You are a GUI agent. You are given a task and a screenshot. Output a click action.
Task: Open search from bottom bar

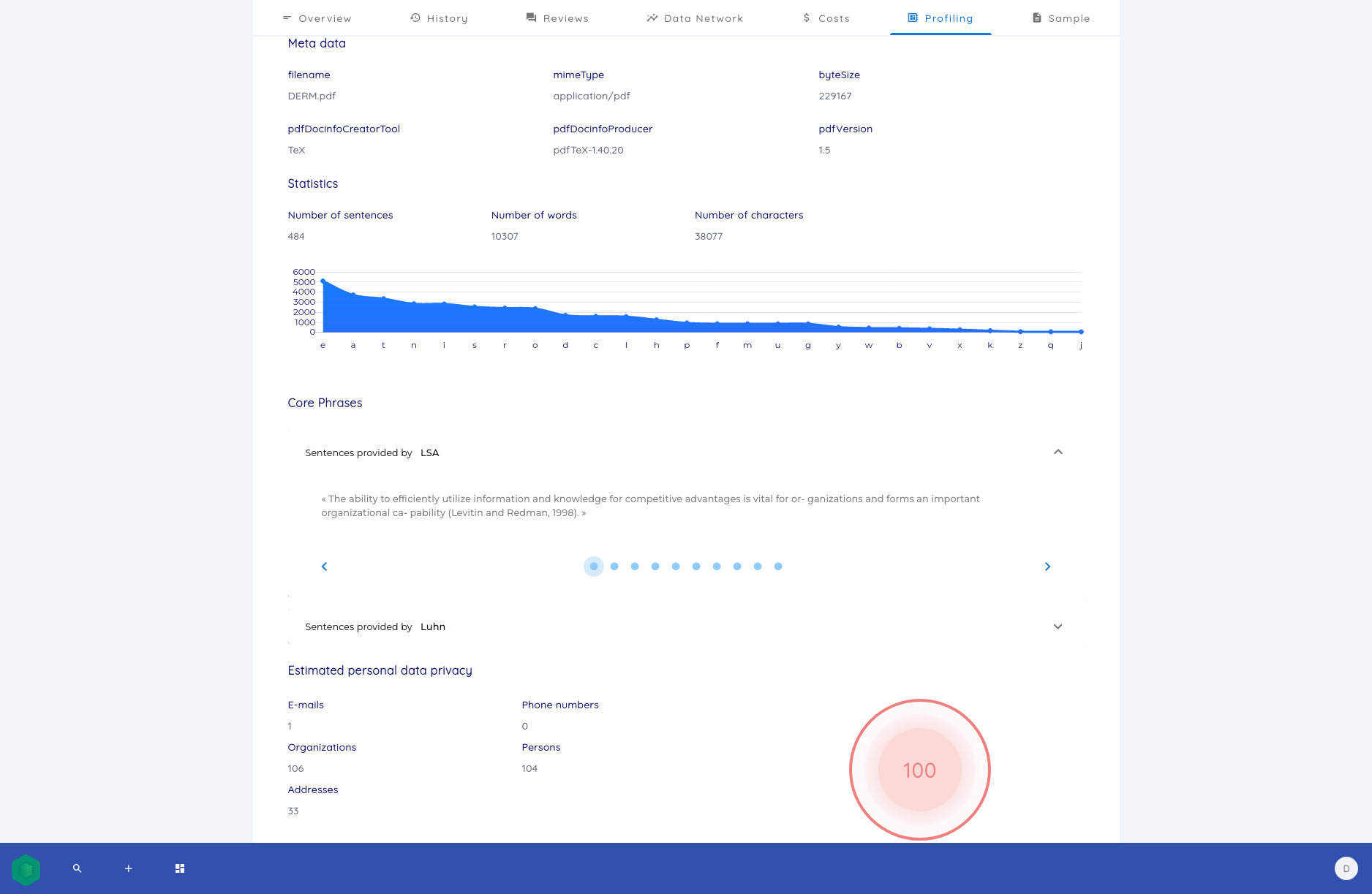pyautogui.click(x=77, y=868)
